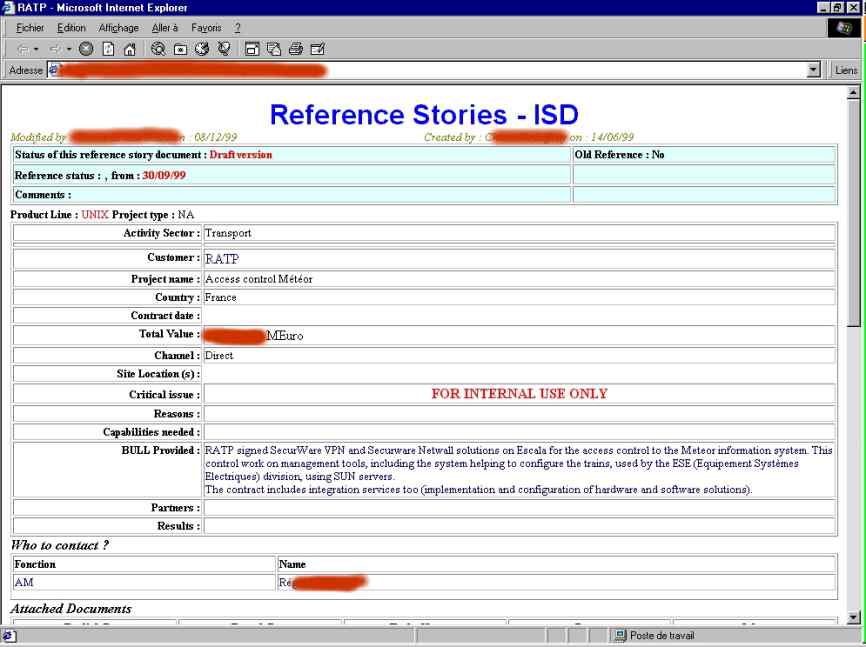The width and height of the screenshot is (866, 647).
Task: Toggle the Fullscreen toolbar icon
Action: [x=252, y=50]
